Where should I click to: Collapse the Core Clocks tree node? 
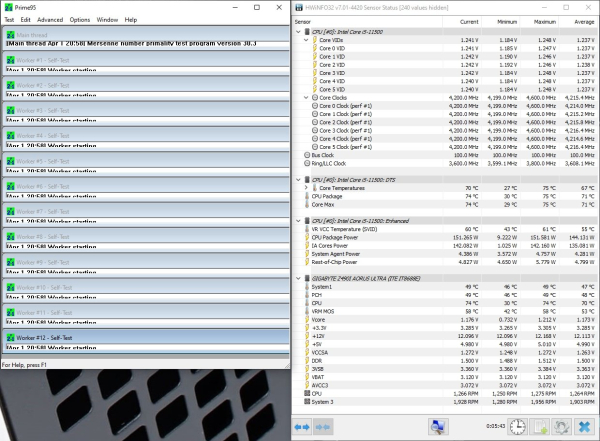pyautogui.click(x=308, y=97)
